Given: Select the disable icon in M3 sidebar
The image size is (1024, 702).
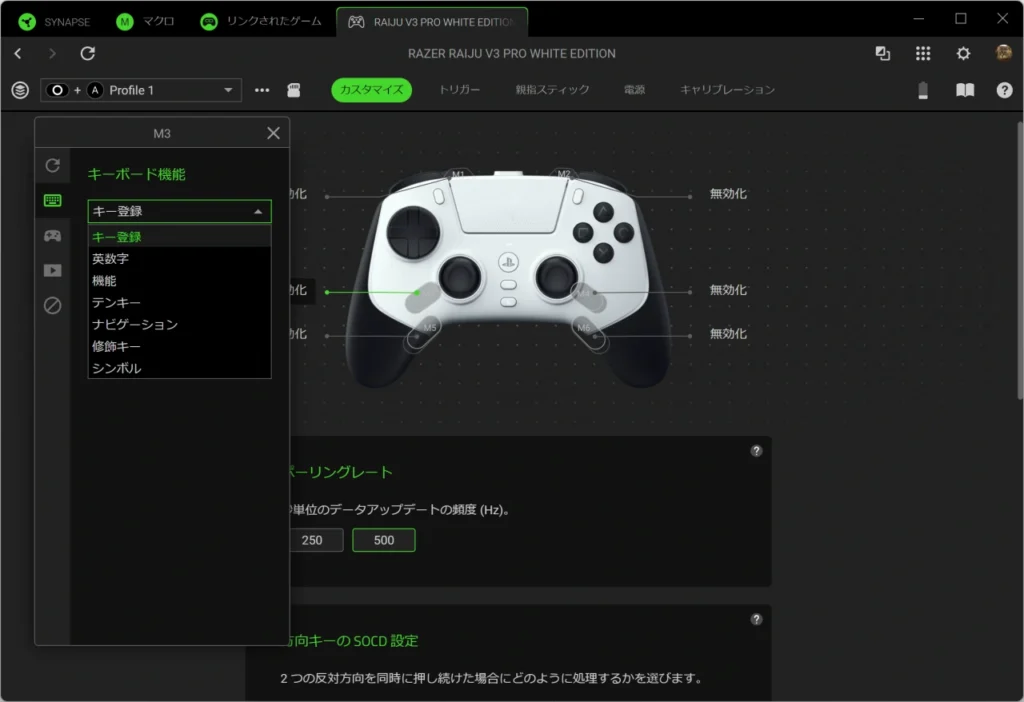Looking at the screenshot, I should point(52,306).
